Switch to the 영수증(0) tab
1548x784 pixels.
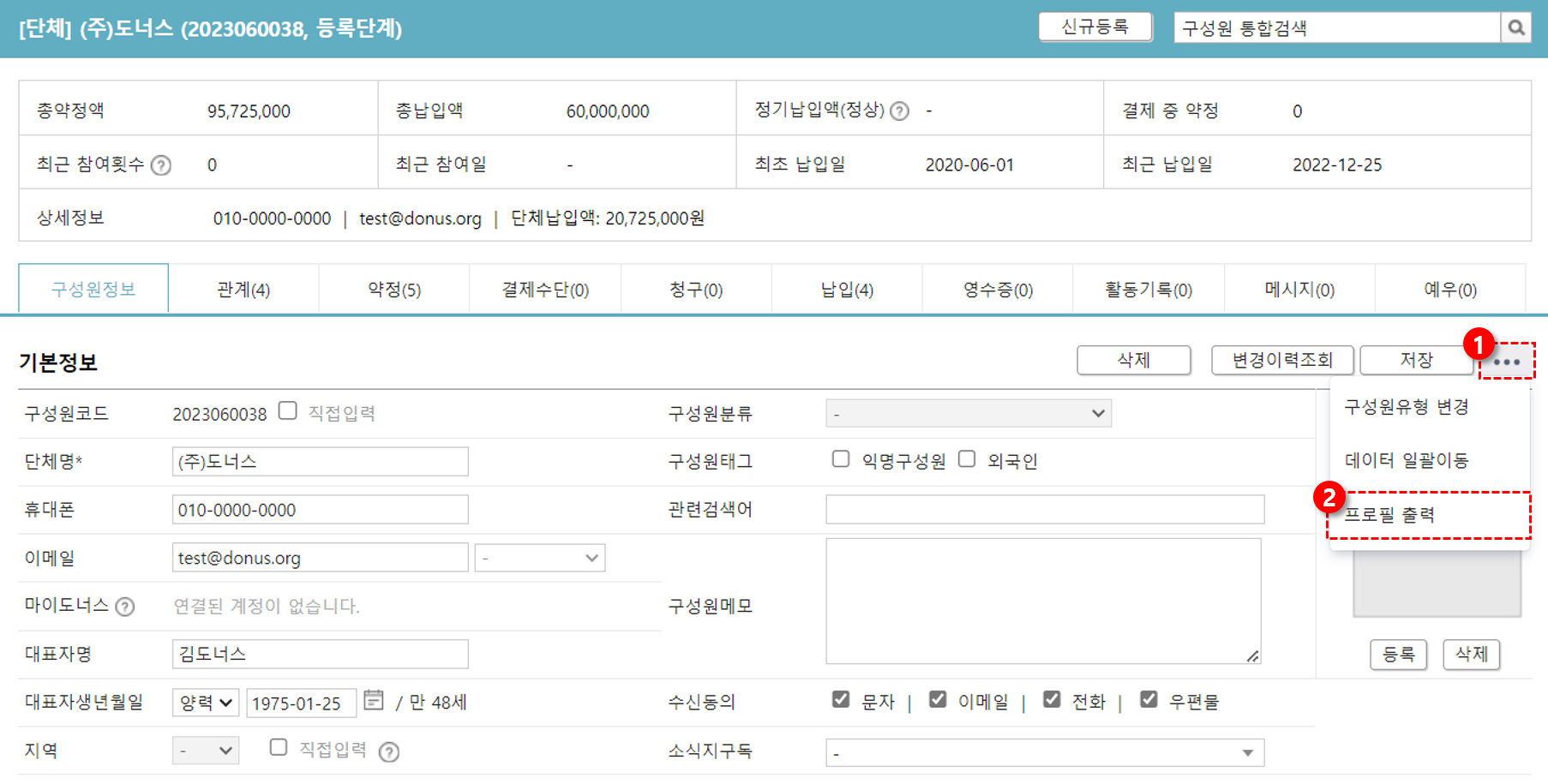click(x=998, y=289)
